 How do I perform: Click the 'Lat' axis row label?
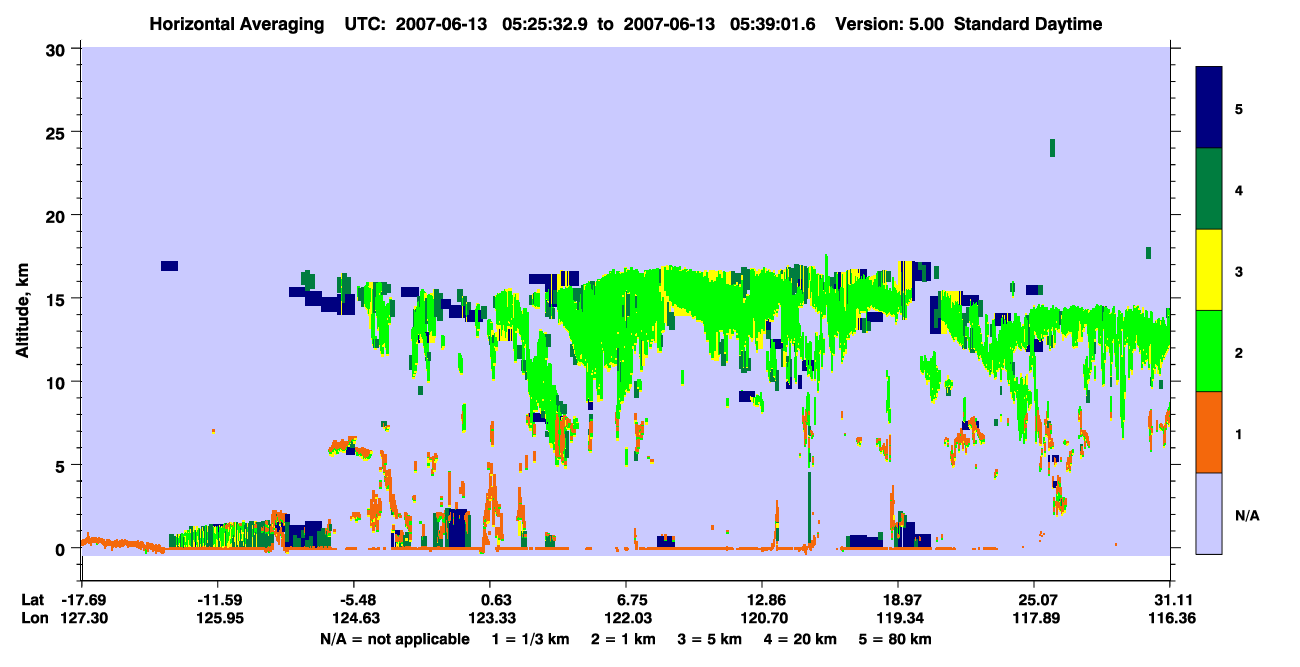[32, 600]
